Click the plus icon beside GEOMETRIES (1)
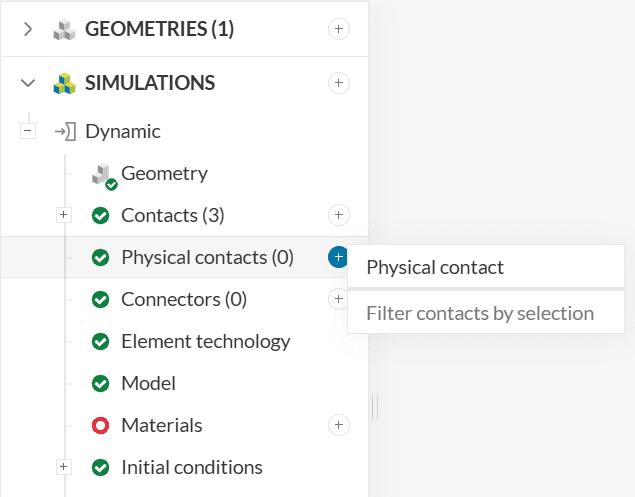Image resolution: width=635 pixels, height=497 pixels. [339, 29]
